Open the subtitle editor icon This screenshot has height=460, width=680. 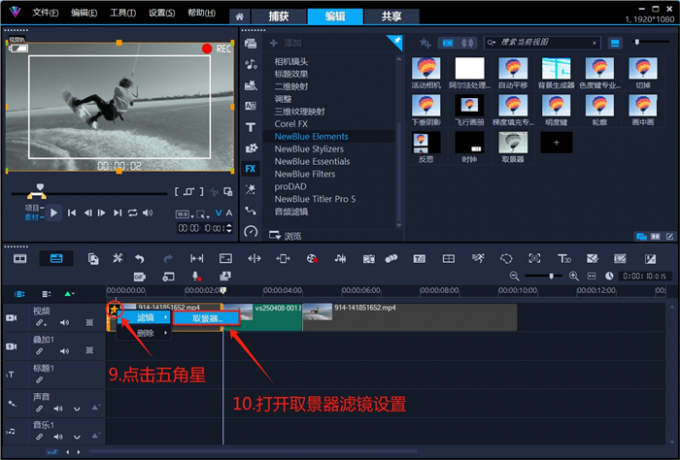pyautogui.click(x=419, y=259)
